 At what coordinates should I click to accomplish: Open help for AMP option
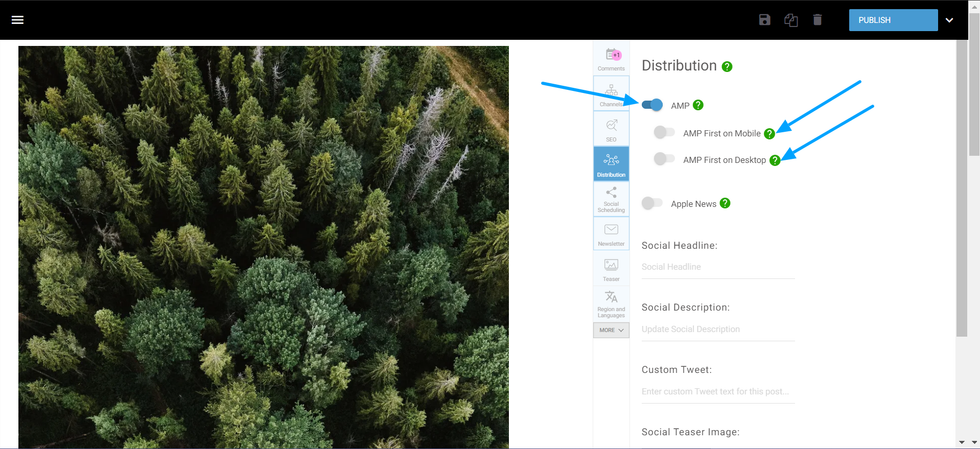click(x=698, y=105)
